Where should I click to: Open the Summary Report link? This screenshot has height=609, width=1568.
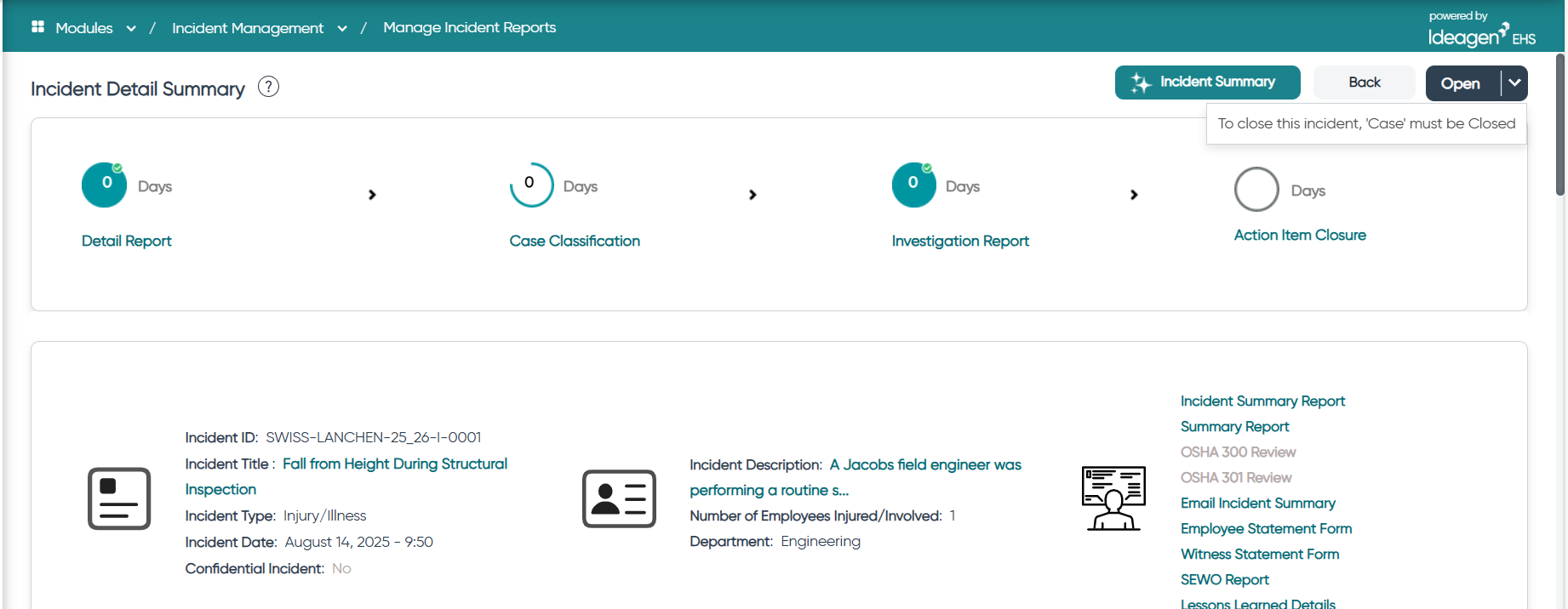tap(1234, 426)
